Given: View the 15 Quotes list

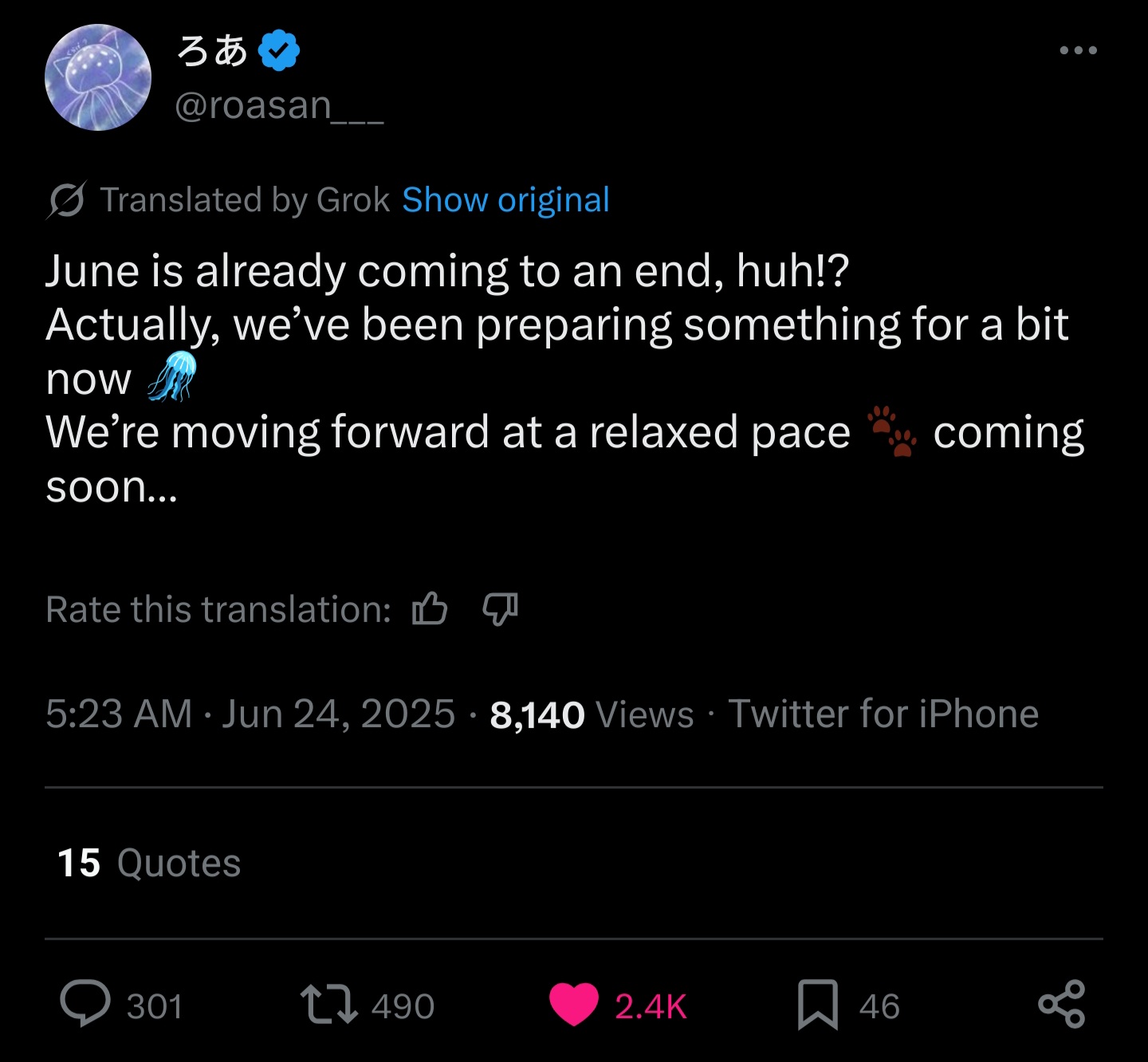Looking at the screenshot, I should click(149, 863).
